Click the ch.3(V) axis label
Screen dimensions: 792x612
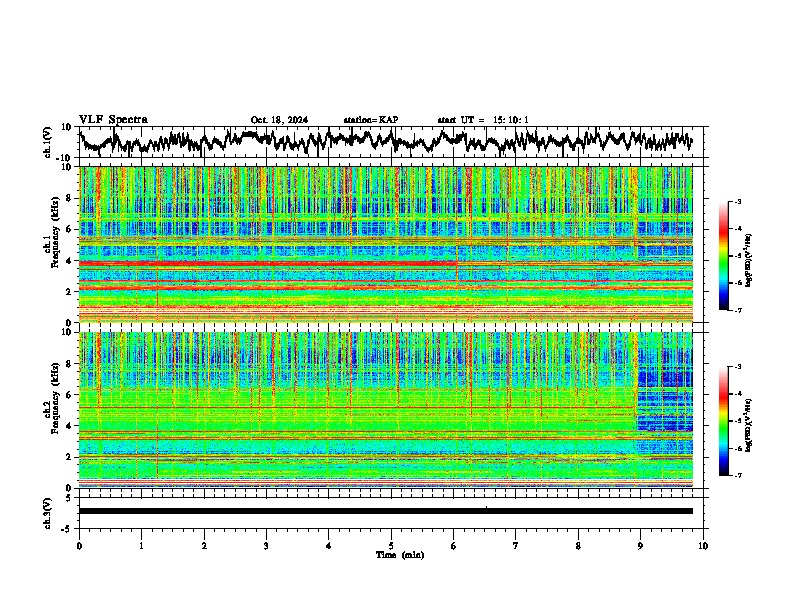pos(48,513)
